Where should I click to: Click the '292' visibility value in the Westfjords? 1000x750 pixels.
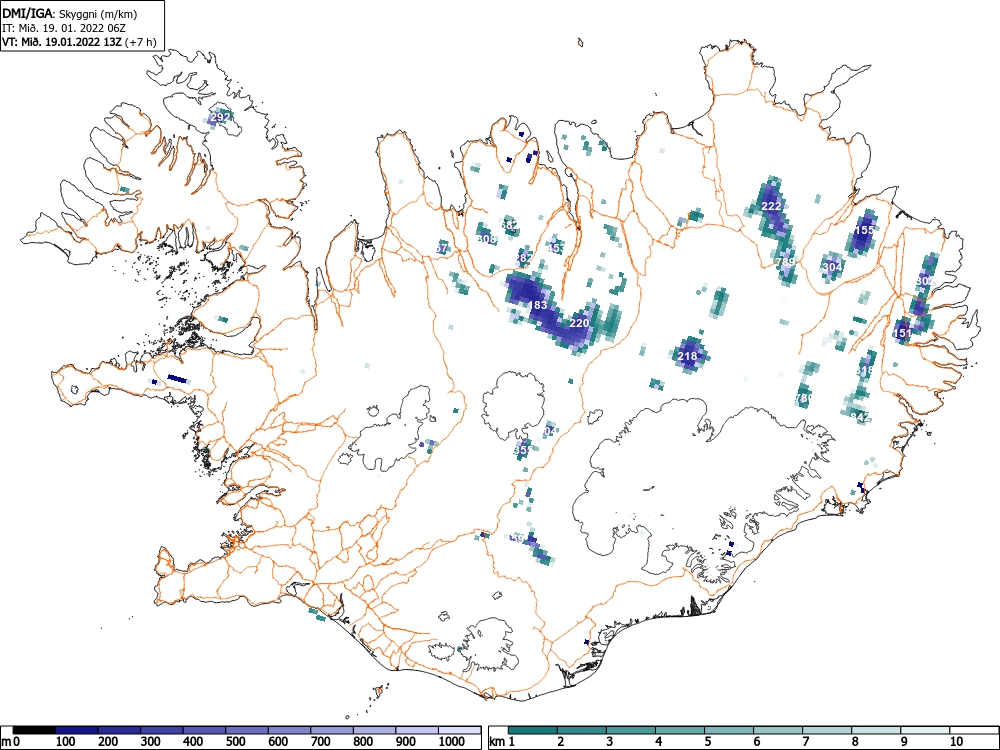pyautogui.click(x=219, y=117)
